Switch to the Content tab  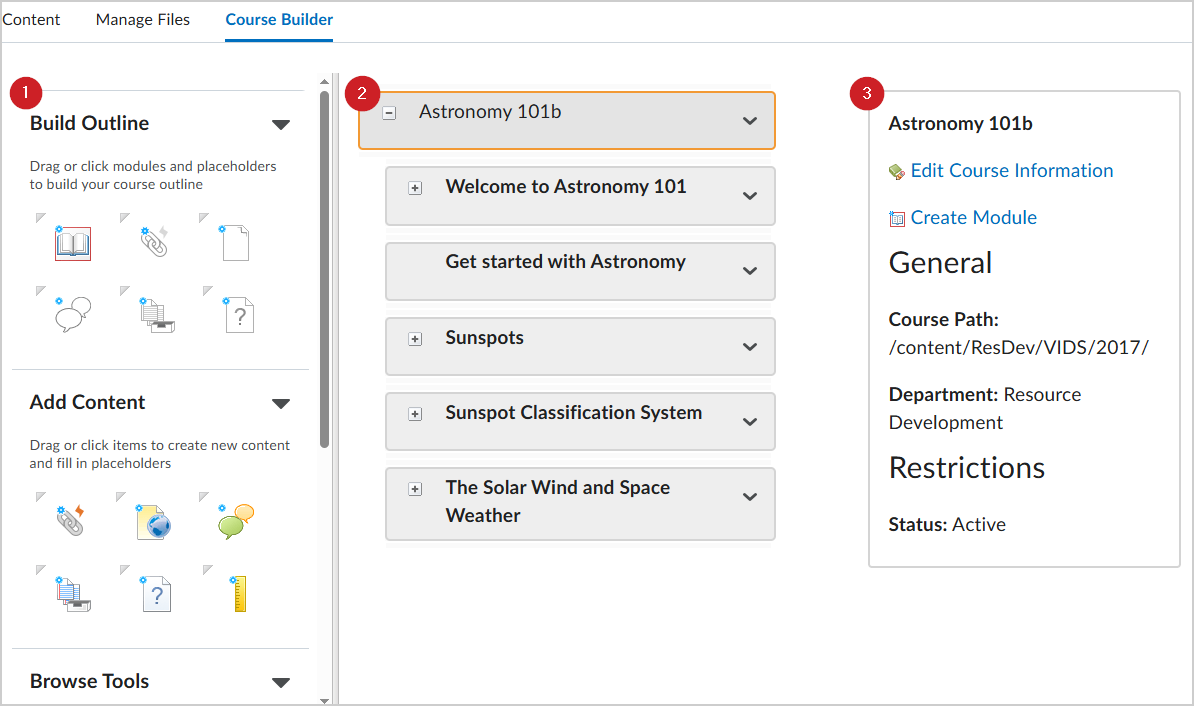(x=31, y=20)
